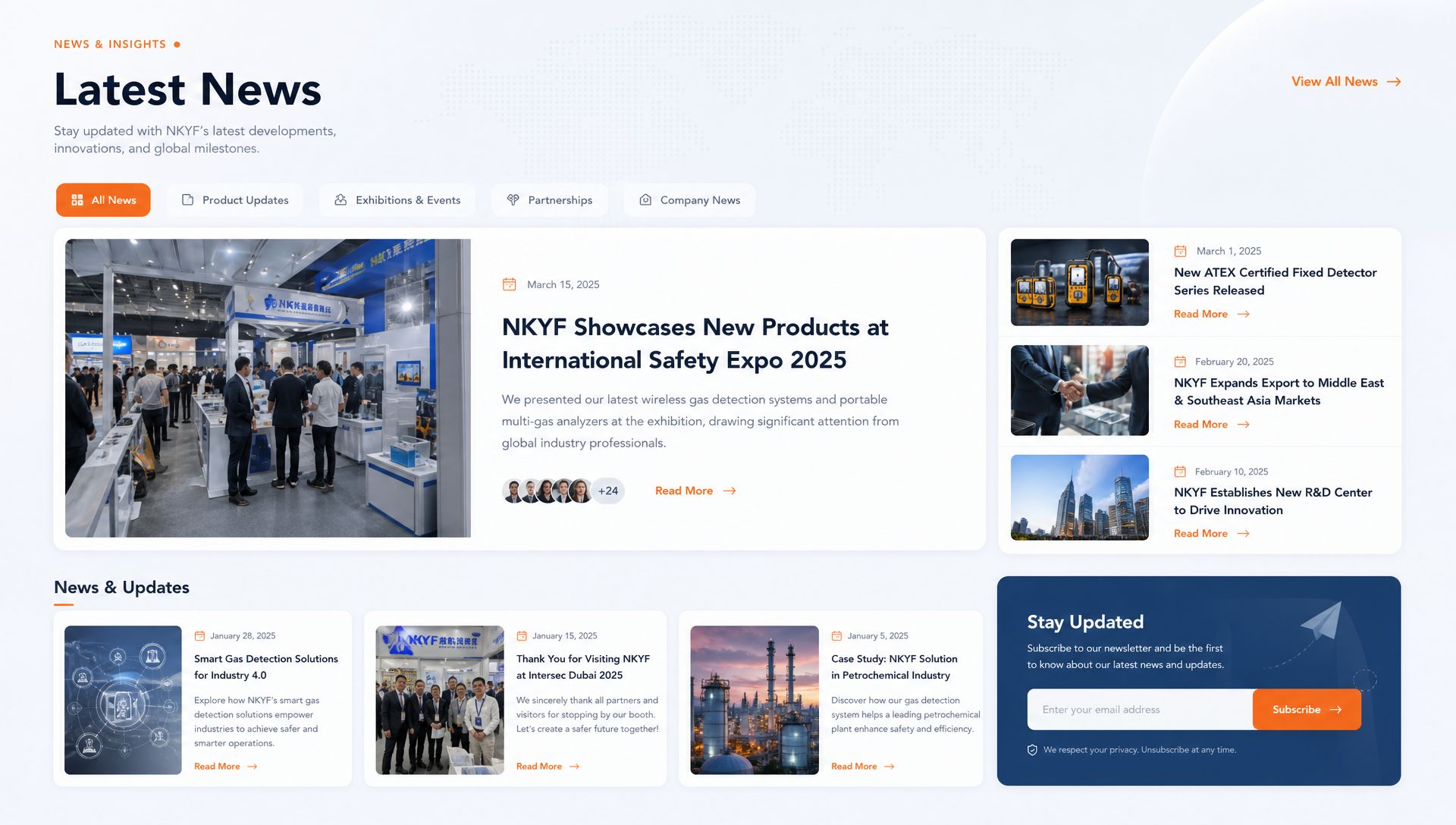Image resolution: width=1456 pixels, height=825 pixels.
Task: Click the March 15, 2025 date text
Action: pos(563,284)
